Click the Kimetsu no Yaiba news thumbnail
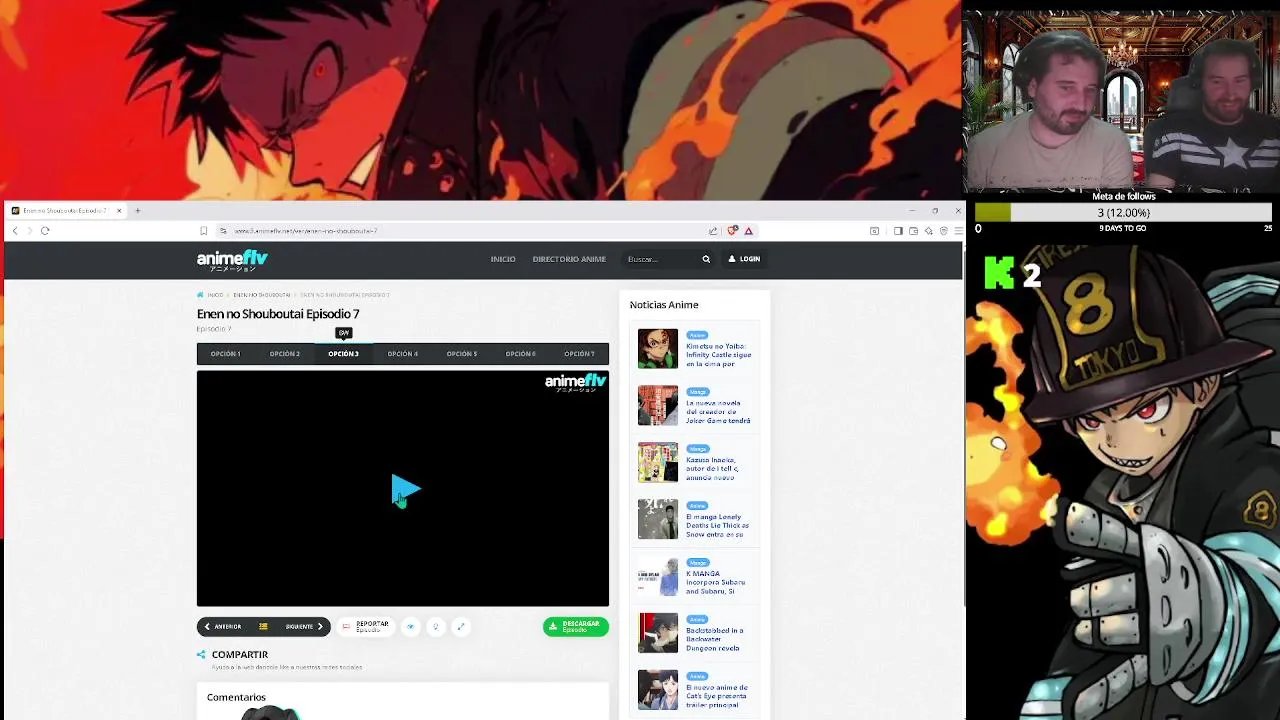Screen dimensions: 1280x720 (x=658, y=349)
